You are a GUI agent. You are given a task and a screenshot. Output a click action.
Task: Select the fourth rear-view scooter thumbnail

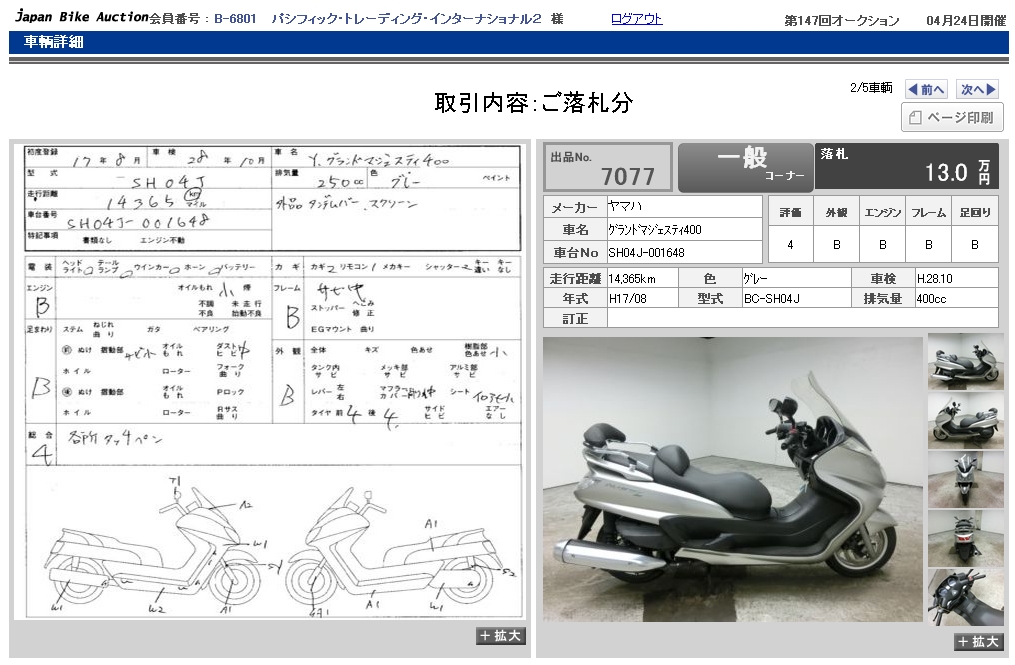point(965,538)
